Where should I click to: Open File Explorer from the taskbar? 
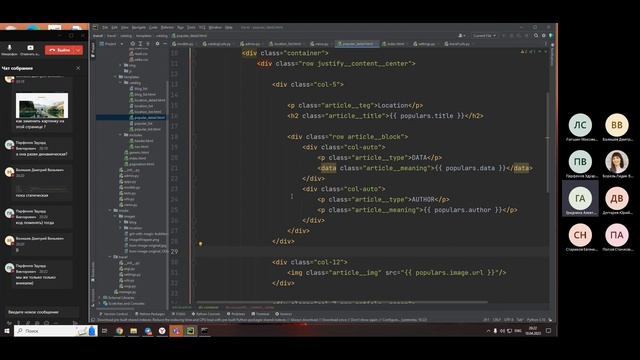pos(133,331)
